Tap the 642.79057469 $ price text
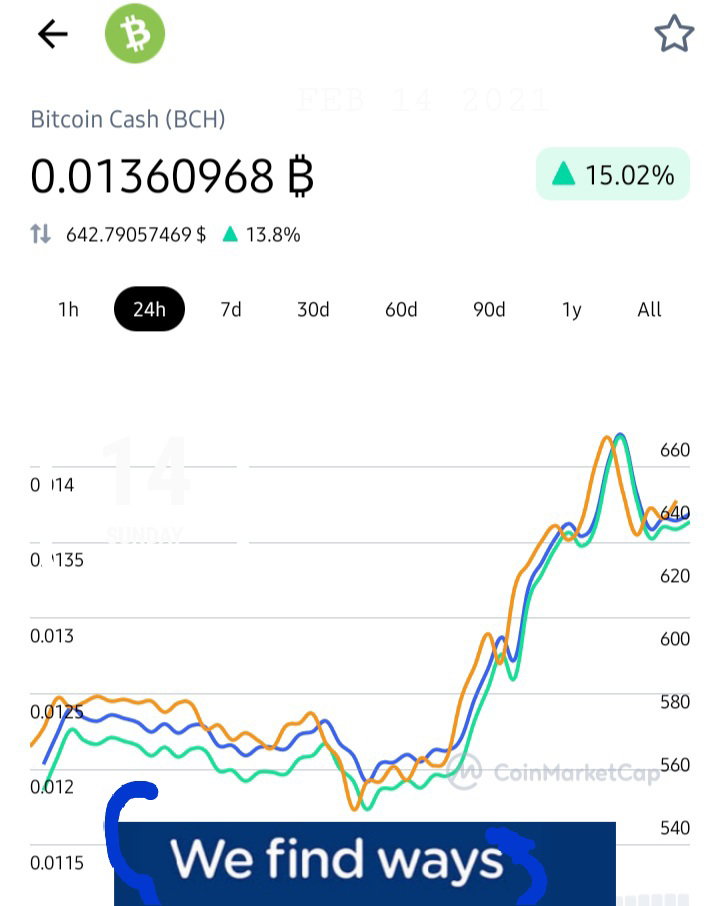 (x=136, y=235)
